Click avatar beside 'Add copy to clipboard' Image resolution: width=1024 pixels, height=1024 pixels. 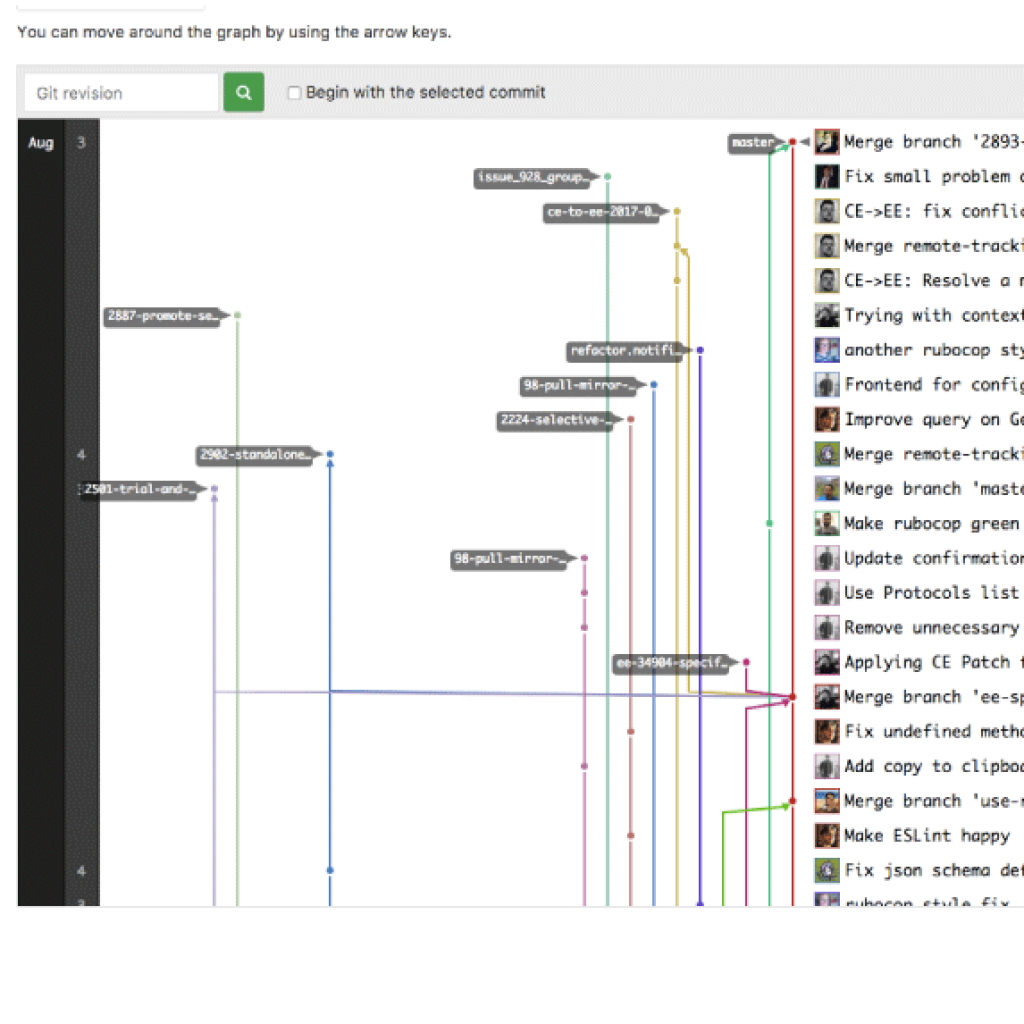pos(826,766)
